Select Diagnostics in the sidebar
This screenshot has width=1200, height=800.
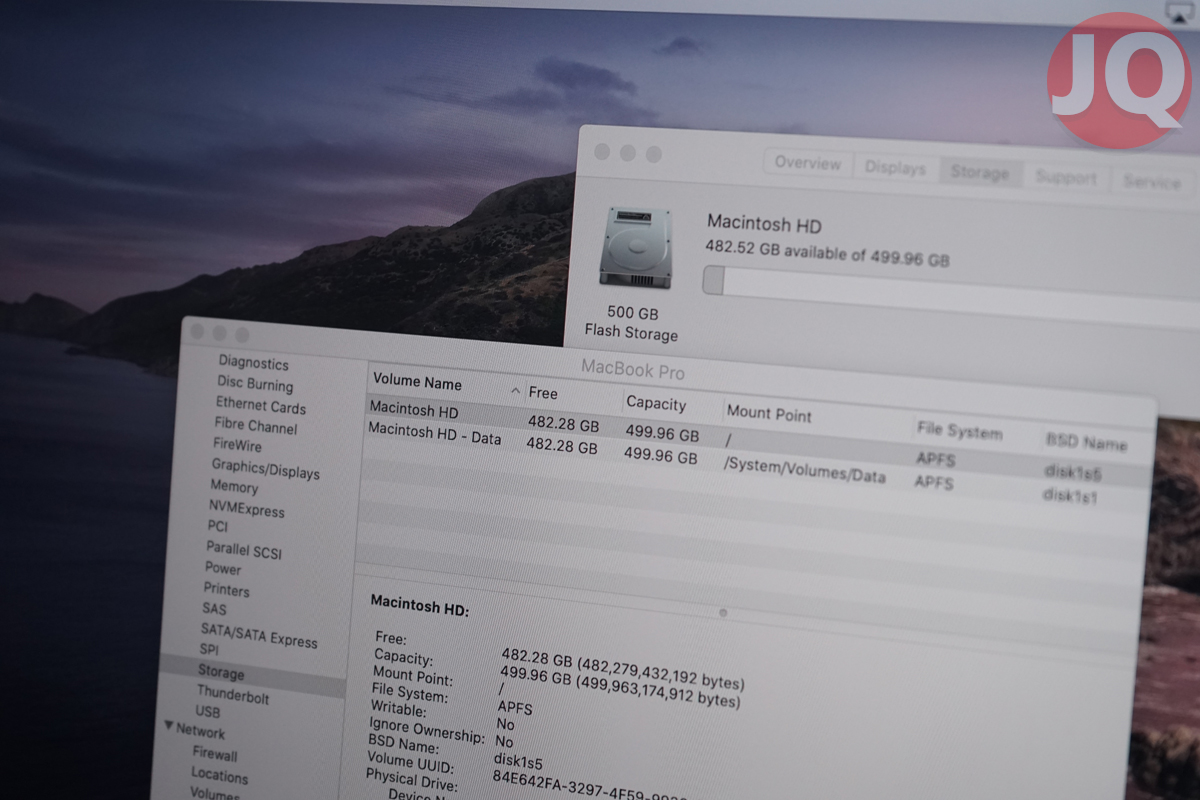click(x=254, y=363)
